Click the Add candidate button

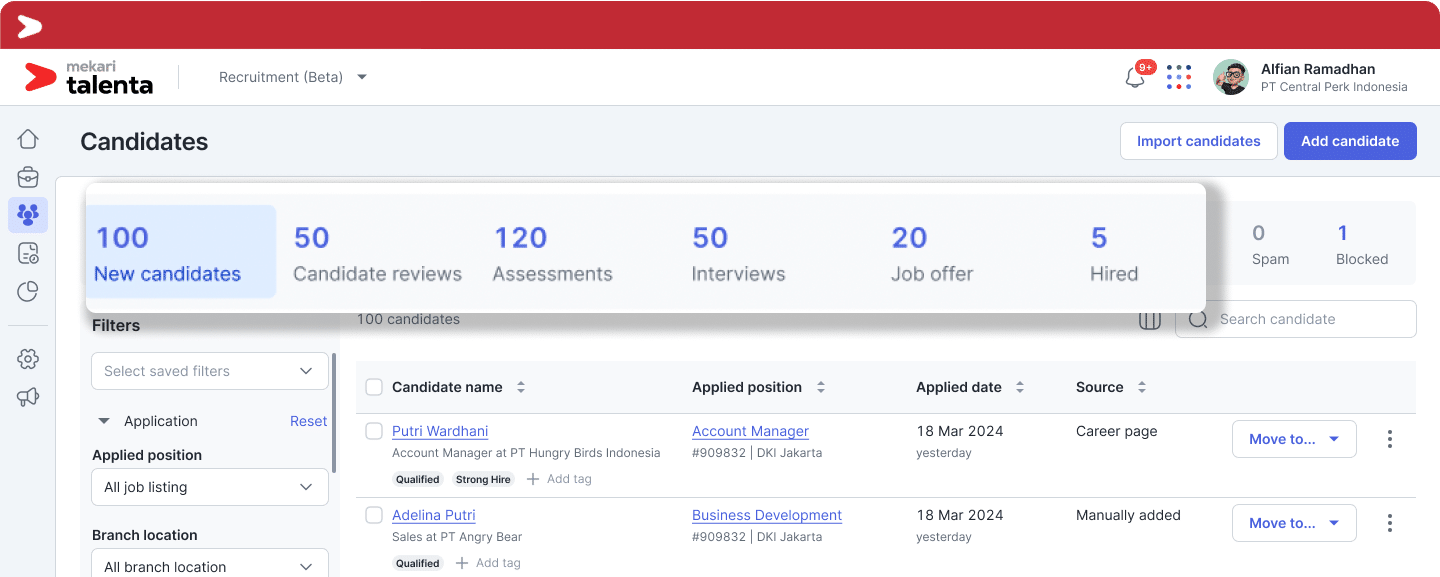1350,141
